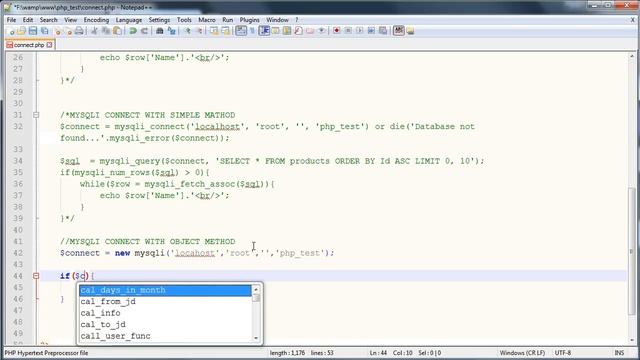Undo last edit with green arrow
640x360 pixels.
(x=133, y=31)
